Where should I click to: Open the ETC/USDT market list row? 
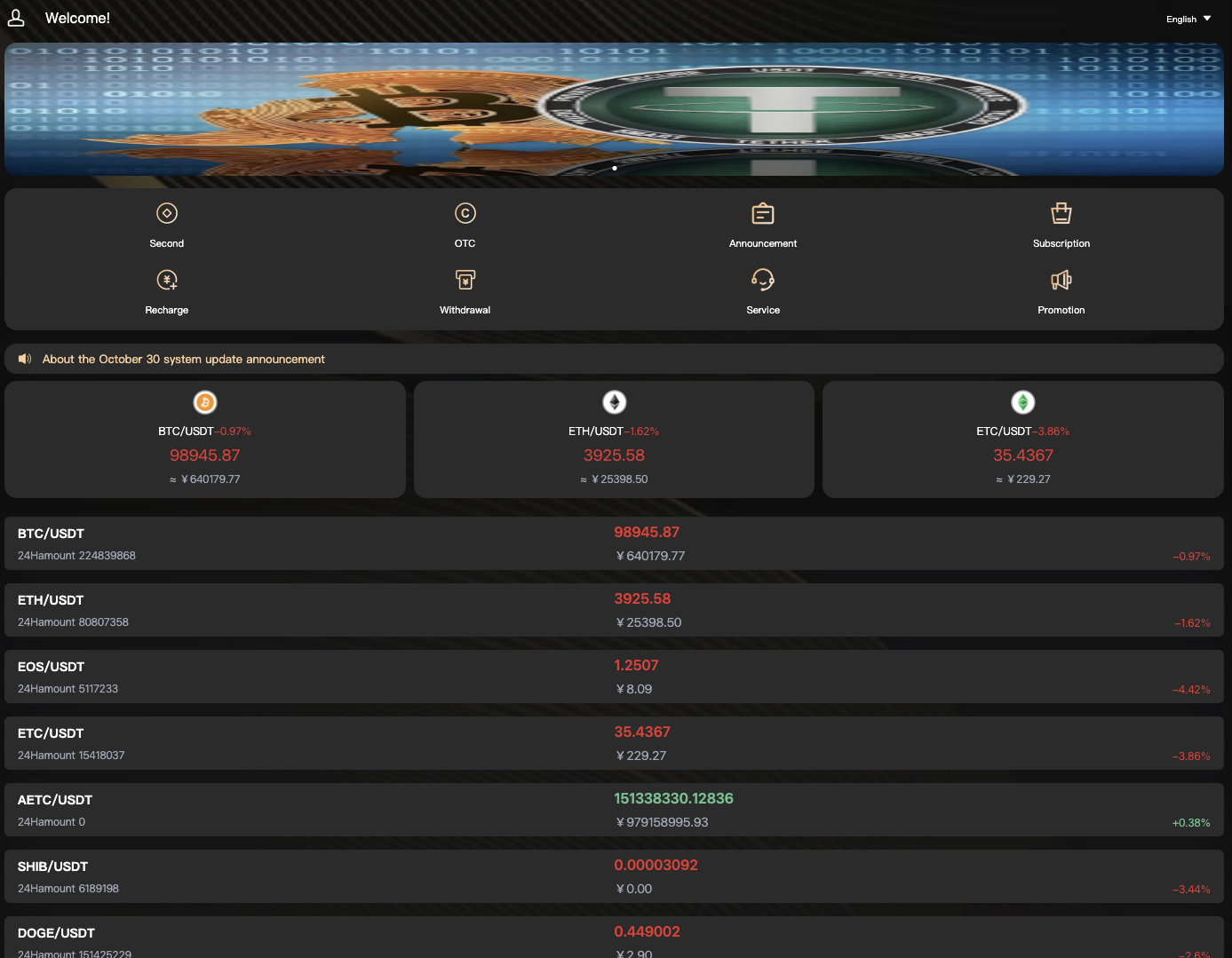(x=615, y=743)
